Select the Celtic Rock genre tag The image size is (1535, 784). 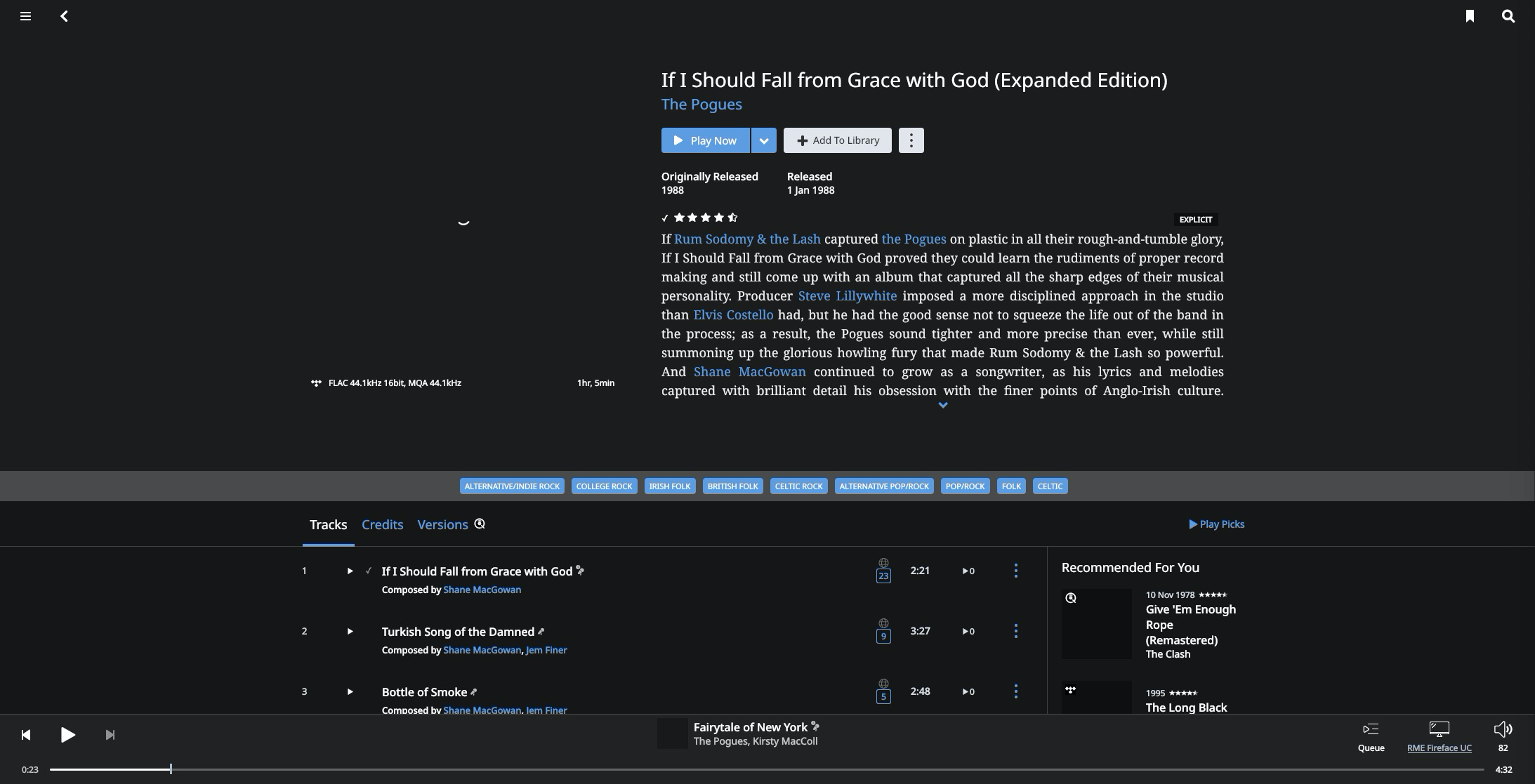click(x=798, y=486)
